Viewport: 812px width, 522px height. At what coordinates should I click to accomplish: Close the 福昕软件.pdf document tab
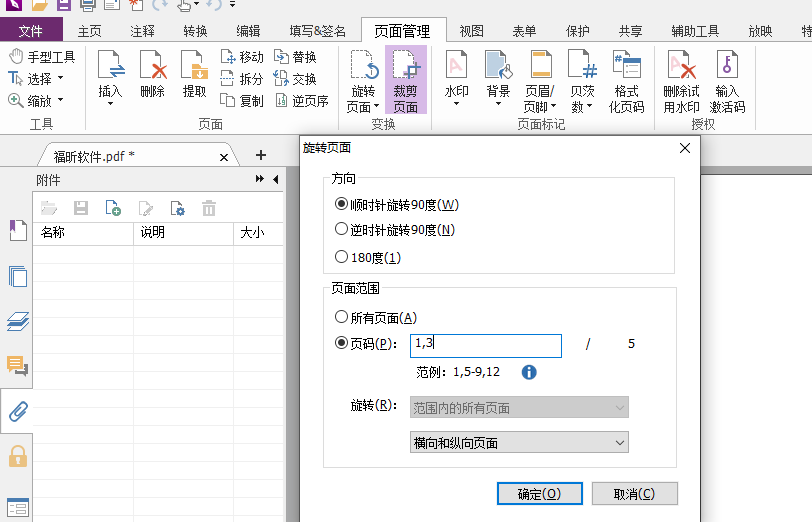click(224, 157)
